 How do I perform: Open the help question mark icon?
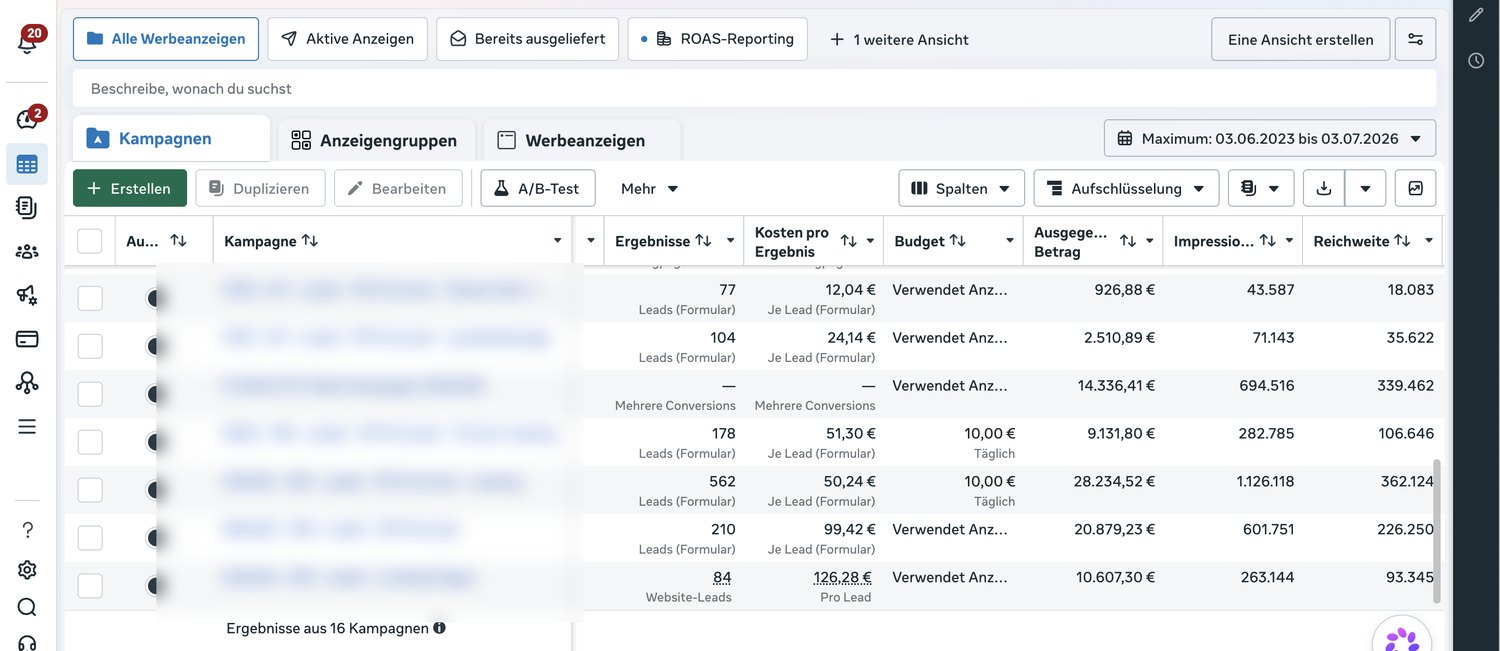click(x=27, y=530)
